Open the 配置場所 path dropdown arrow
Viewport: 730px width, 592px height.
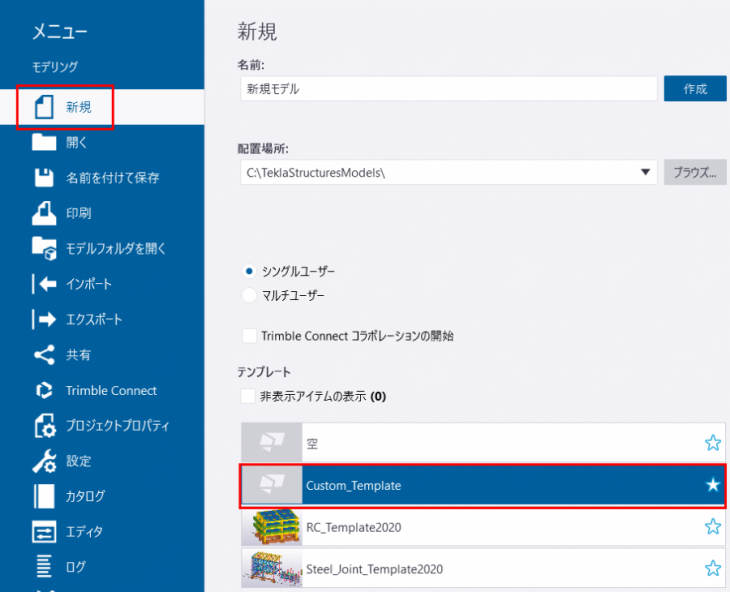[x=645, y=172]
